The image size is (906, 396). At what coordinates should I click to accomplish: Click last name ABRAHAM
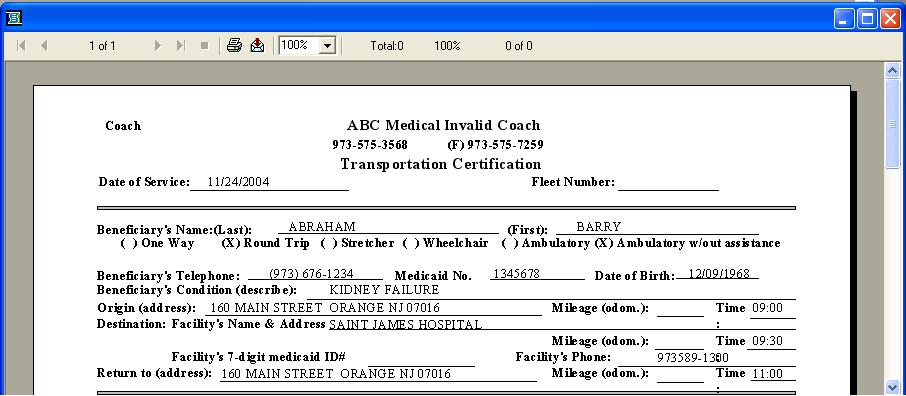[322, 227]
